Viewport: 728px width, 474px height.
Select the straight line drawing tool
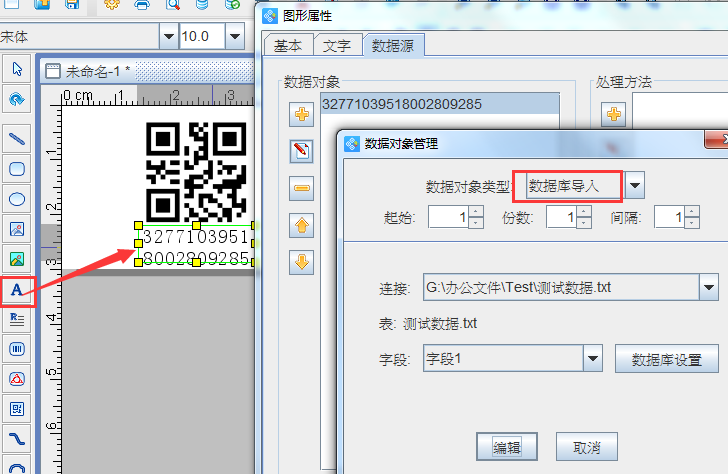17,138
